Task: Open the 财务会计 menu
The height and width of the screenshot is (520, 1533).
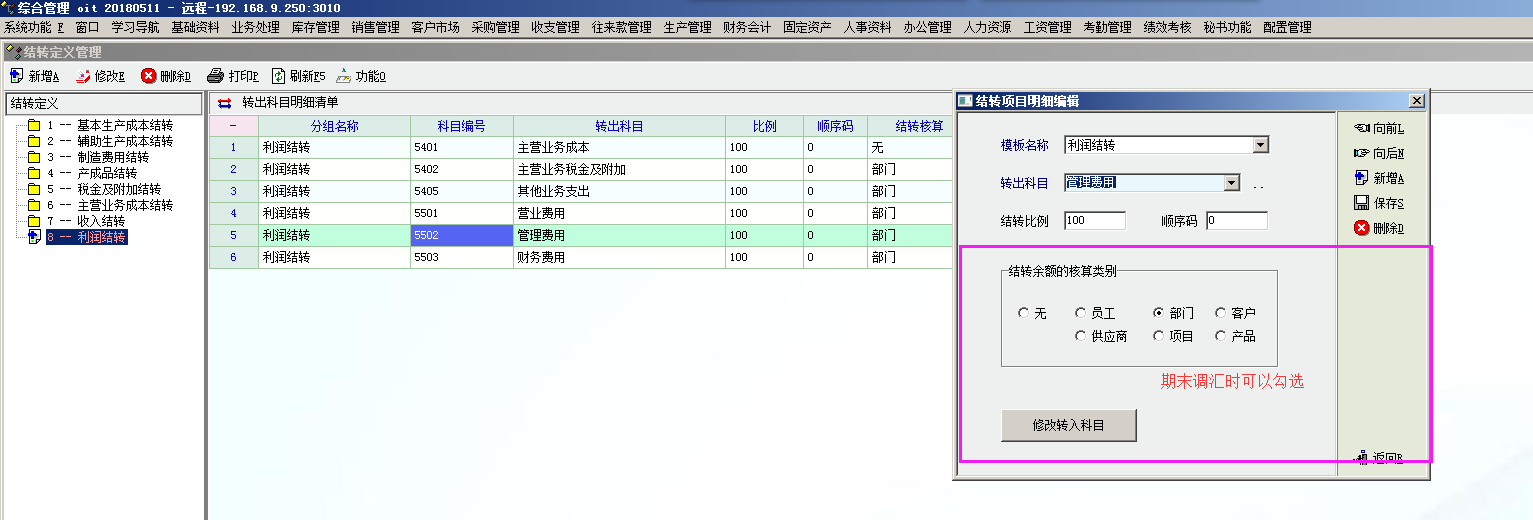Action: tap(747, 28)
